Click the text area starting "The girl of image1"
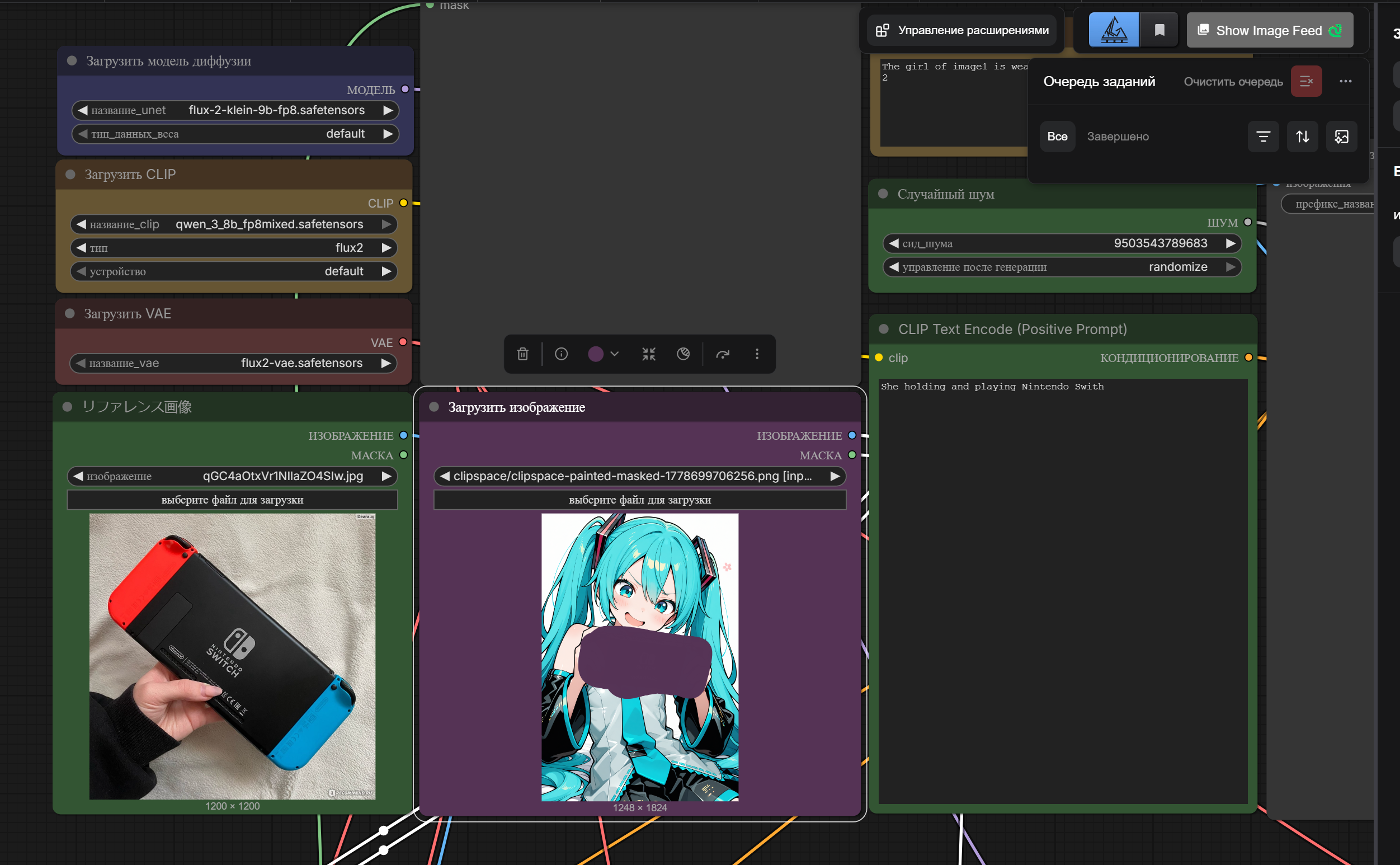The width and height of the screenshot is (1400, 865). tap(954, 102)
